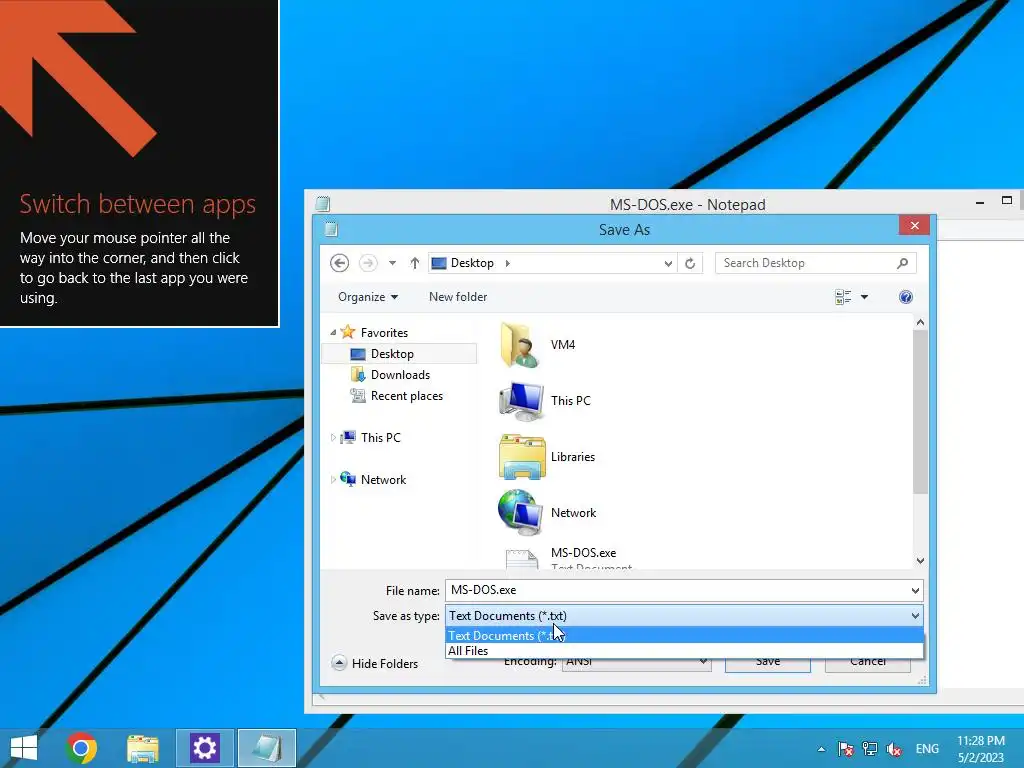Click the file list vertical scrollbar

click(x=920, y=411)
